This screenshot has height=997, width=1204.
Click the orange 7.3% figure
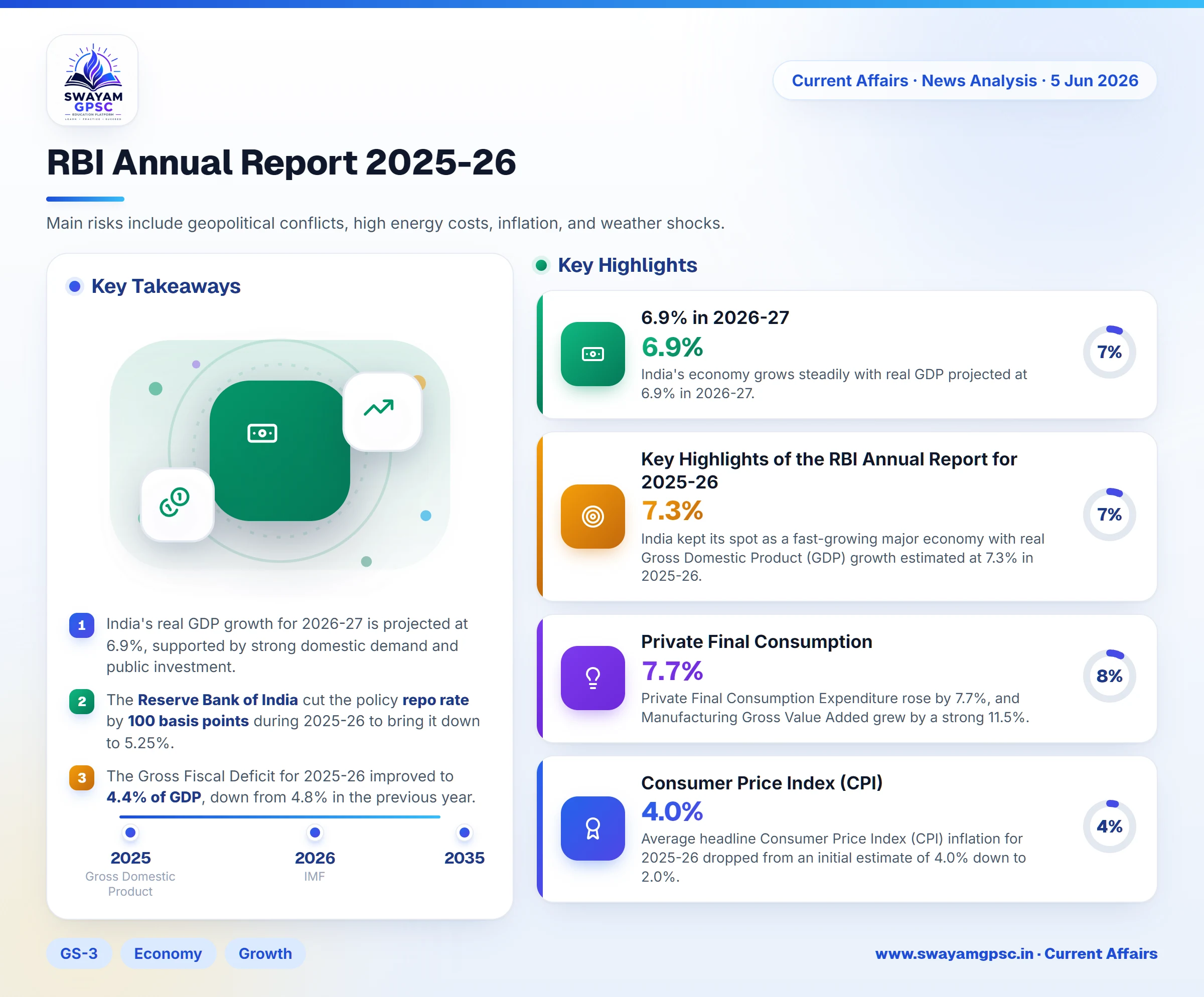pos(672,511)
